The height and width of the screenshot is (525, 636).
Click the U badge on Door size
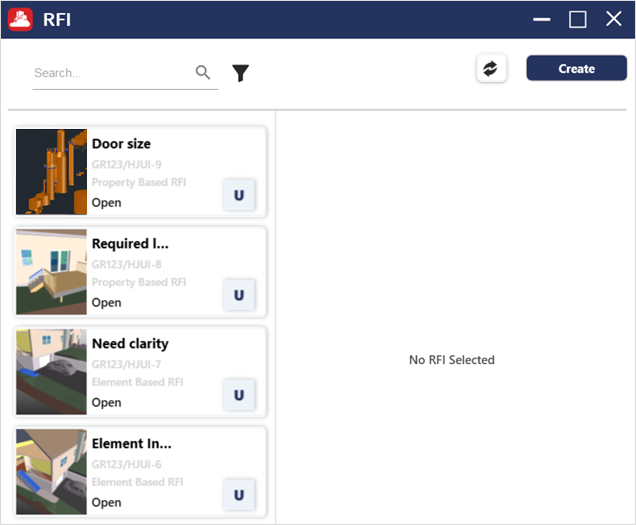click(x=239, y=195)
